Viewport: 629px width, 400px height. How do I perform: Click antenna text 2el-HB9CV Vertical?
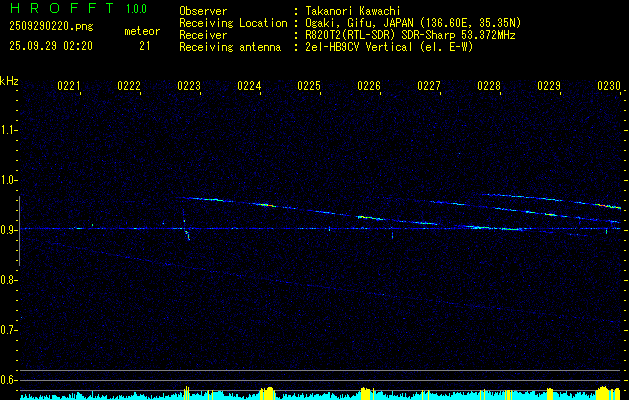[359, 47]
